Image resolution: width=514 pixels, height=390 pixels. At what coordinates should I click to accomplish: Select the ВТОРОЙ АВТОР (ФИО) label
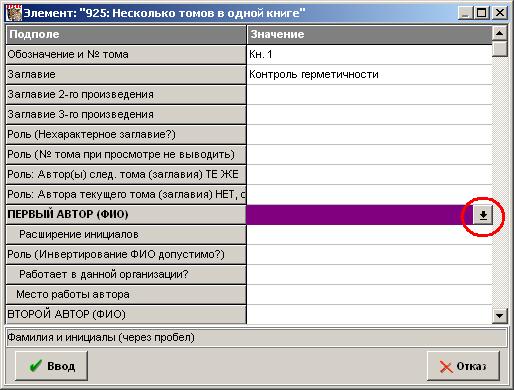pos(126,314)
